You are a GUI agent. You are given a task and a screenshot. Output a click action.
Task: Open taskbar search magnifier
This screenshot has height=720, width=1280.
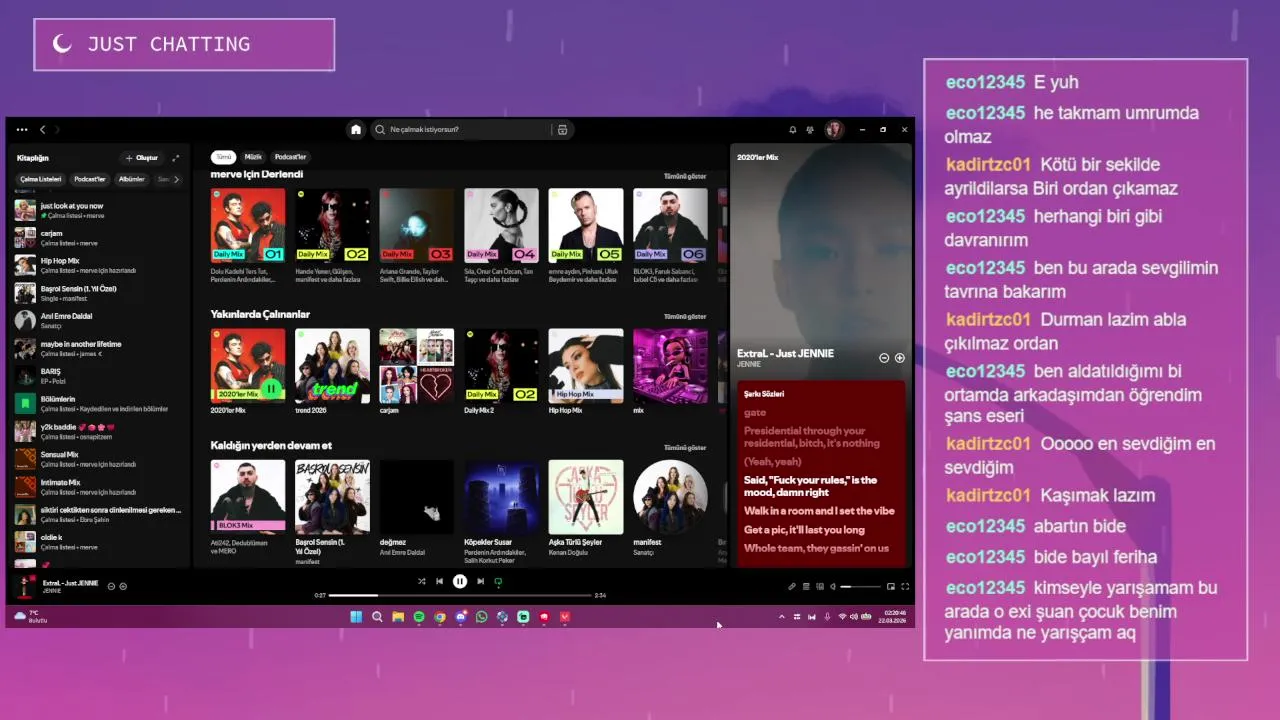(377, 617)
